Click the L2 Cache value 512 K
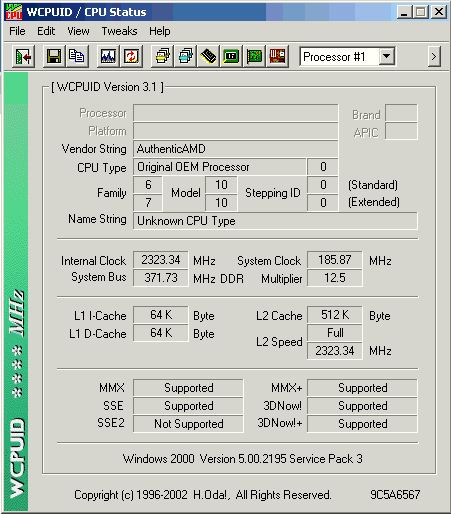This screenshot has height=514, width=451. coord(335,315)
